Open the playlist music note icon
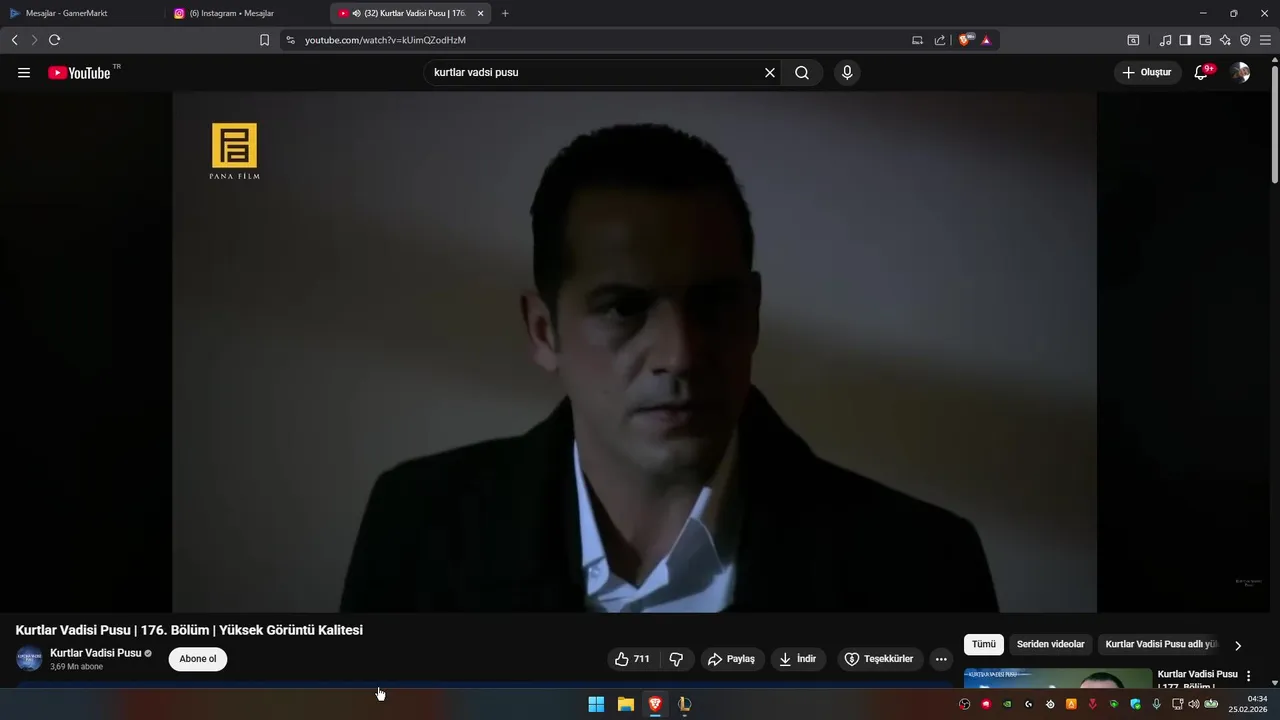The height and width of the screenshot is (720, 1280). click(1165, 40)
